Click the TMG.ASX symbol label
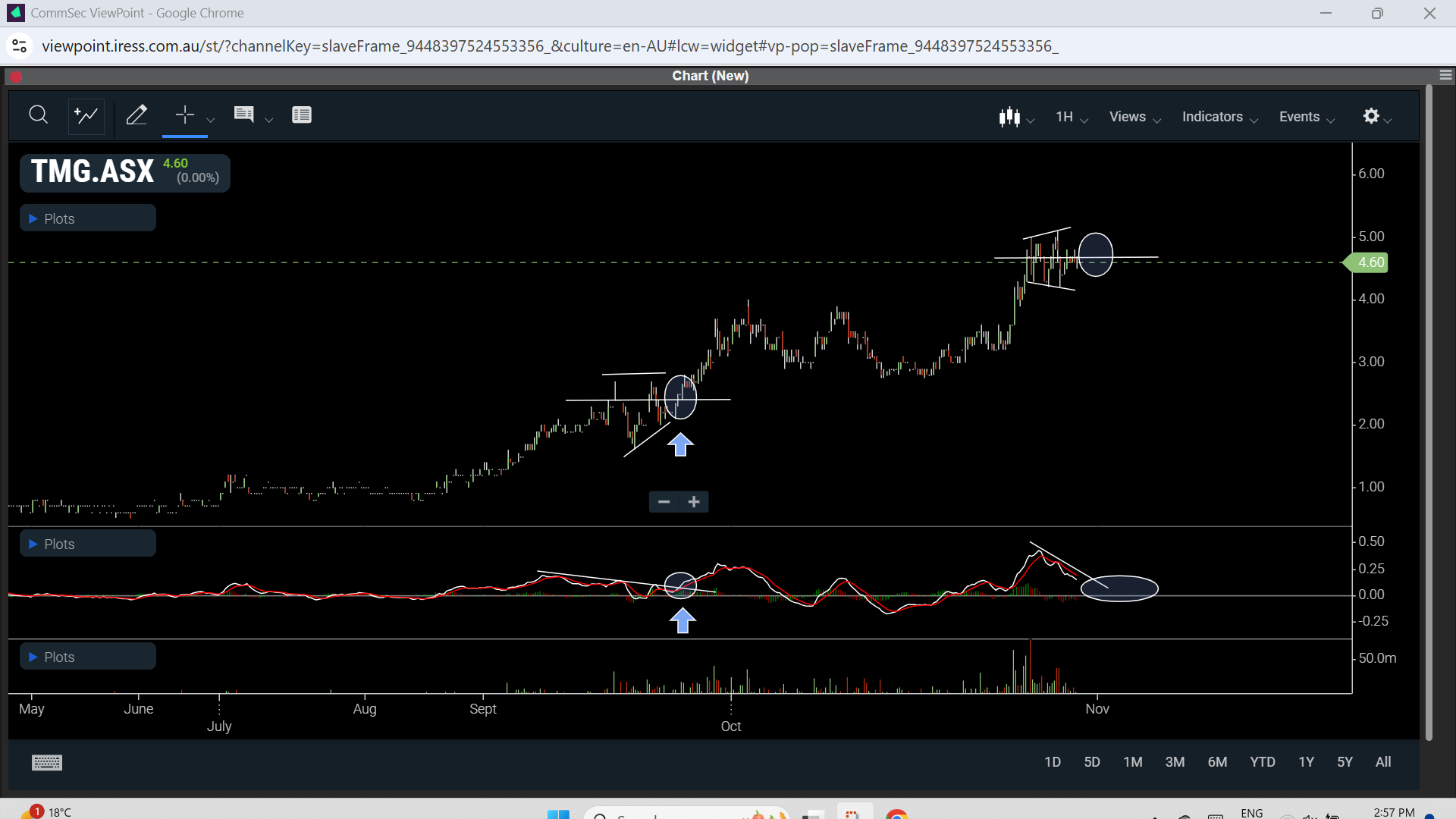Screen dimensions: 1456x819 coord(93,171)
